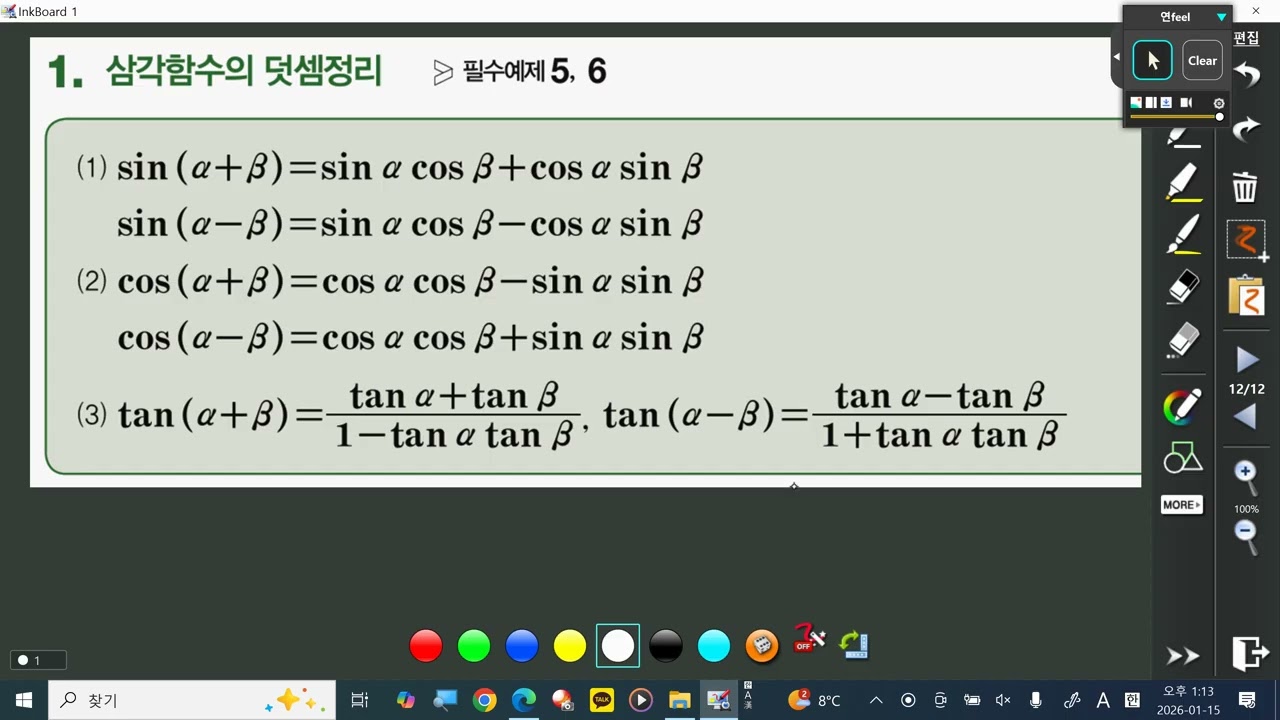
Task: Choose the lasso selection tool
Action: click(x=1247, y=241)
